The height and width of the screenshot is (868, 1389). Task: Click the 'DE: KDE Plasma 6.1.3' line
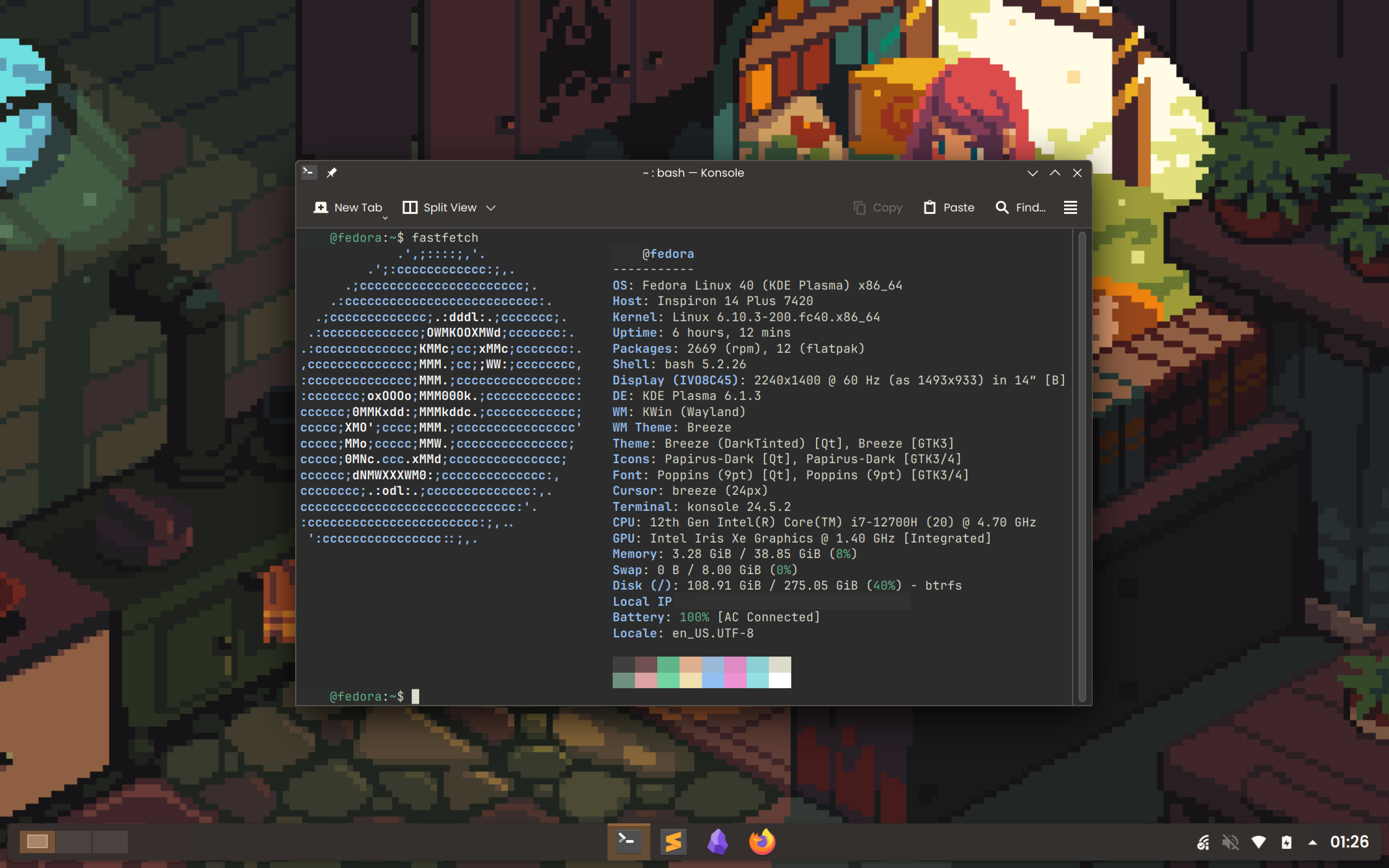click(686, 396)
